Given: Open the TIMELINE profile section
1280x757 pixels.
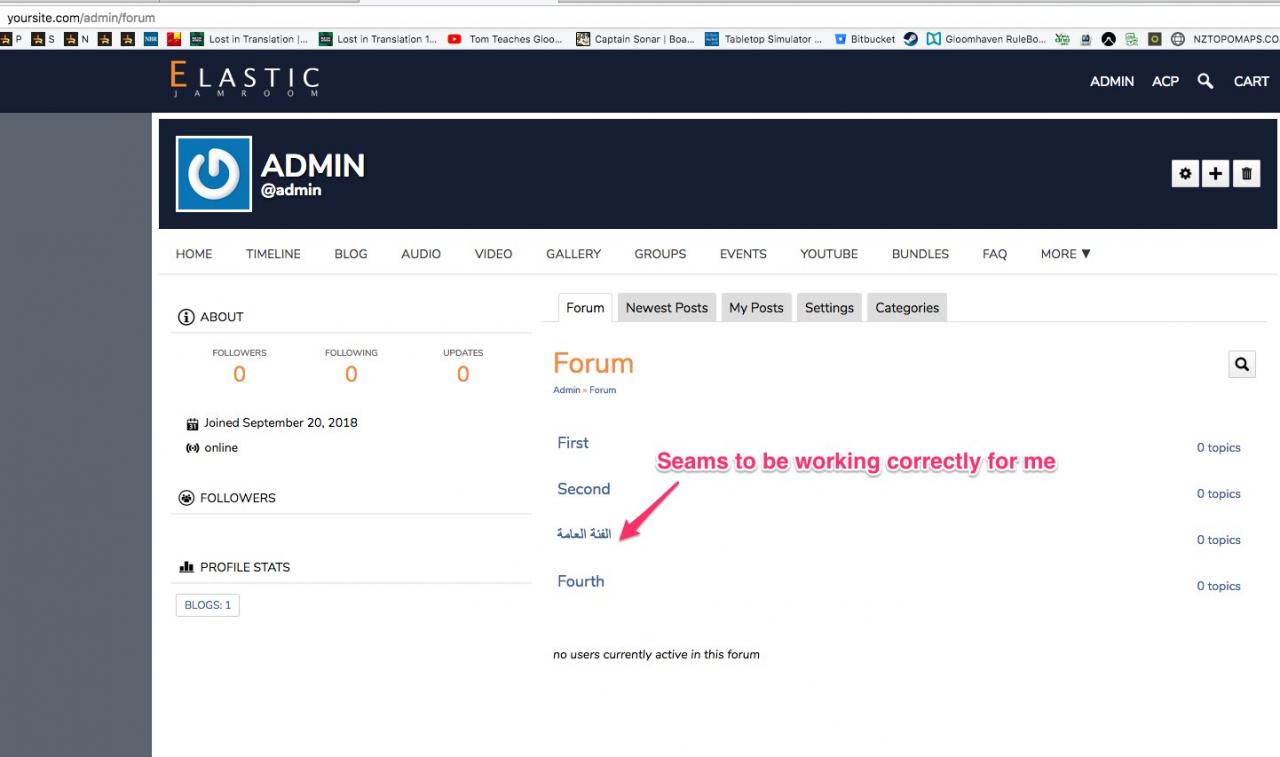Looking at the screenshot, I should tap(273, 254).
